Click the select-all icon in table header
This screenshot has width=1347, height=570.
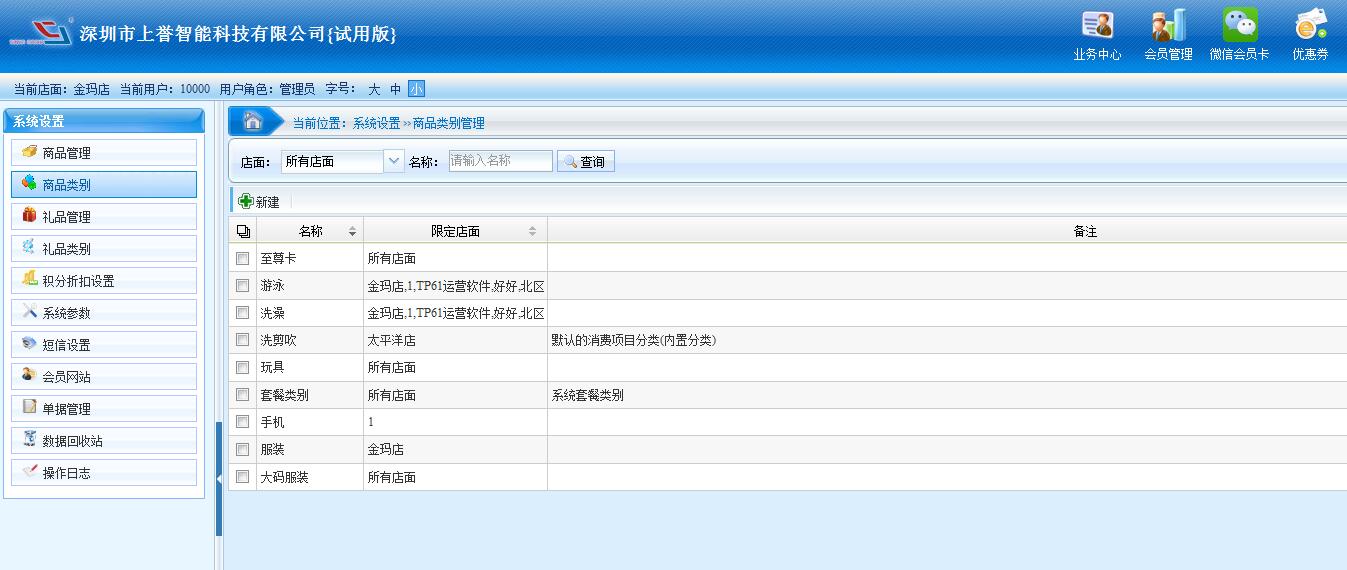242,232
